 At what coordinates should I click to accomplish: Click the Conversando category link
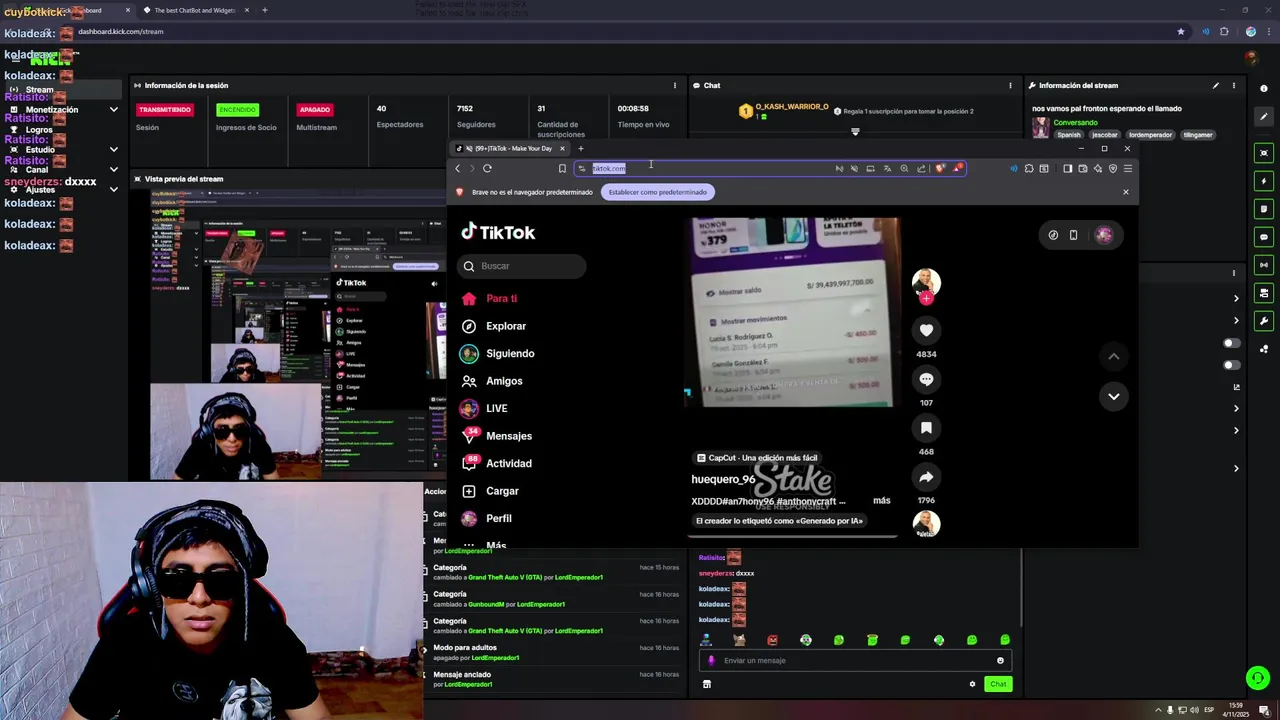[1075, 122]
